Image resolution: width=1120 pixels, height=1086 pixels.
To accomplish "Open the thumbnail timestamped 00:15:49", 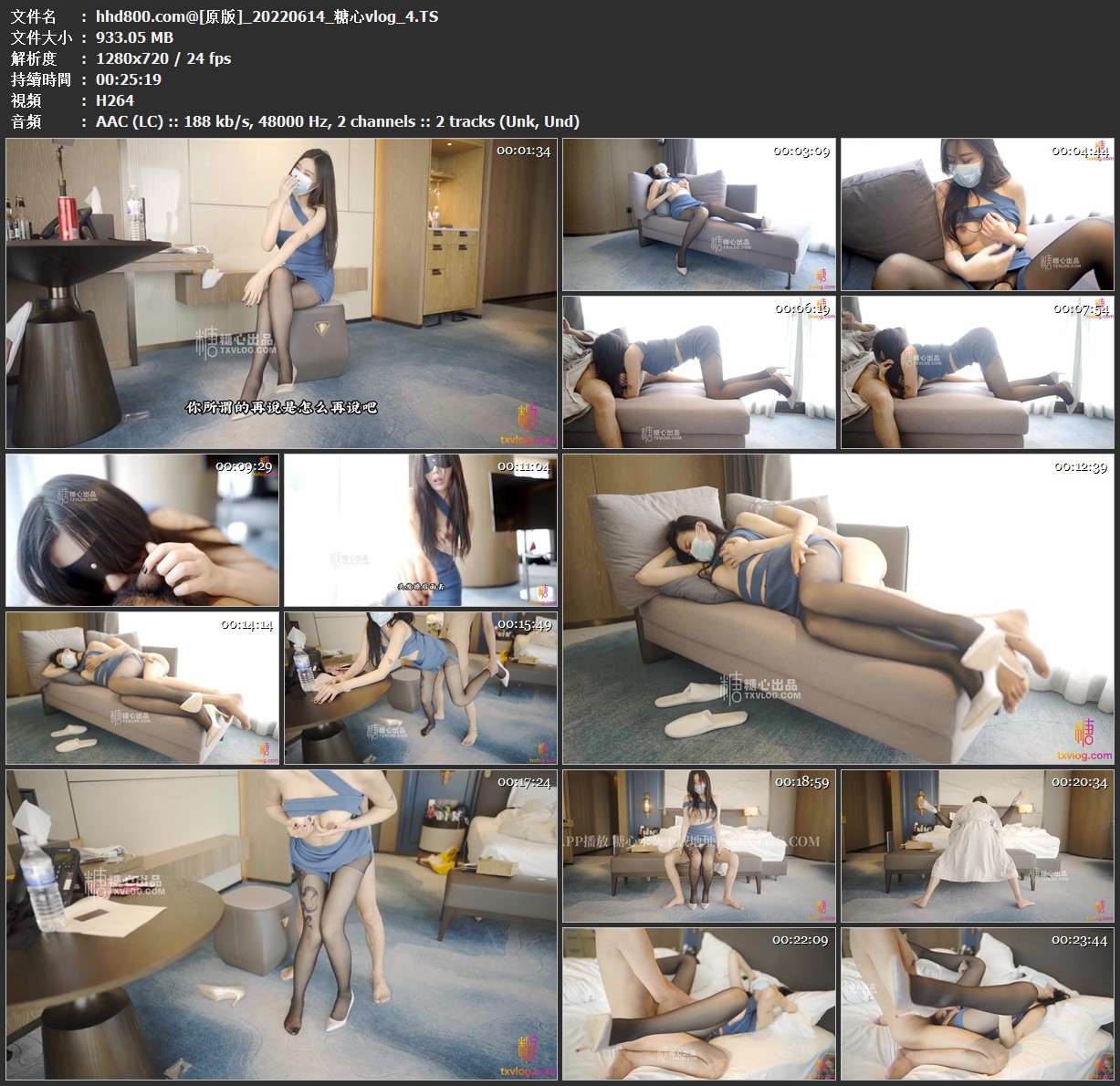I will (420, 687).
